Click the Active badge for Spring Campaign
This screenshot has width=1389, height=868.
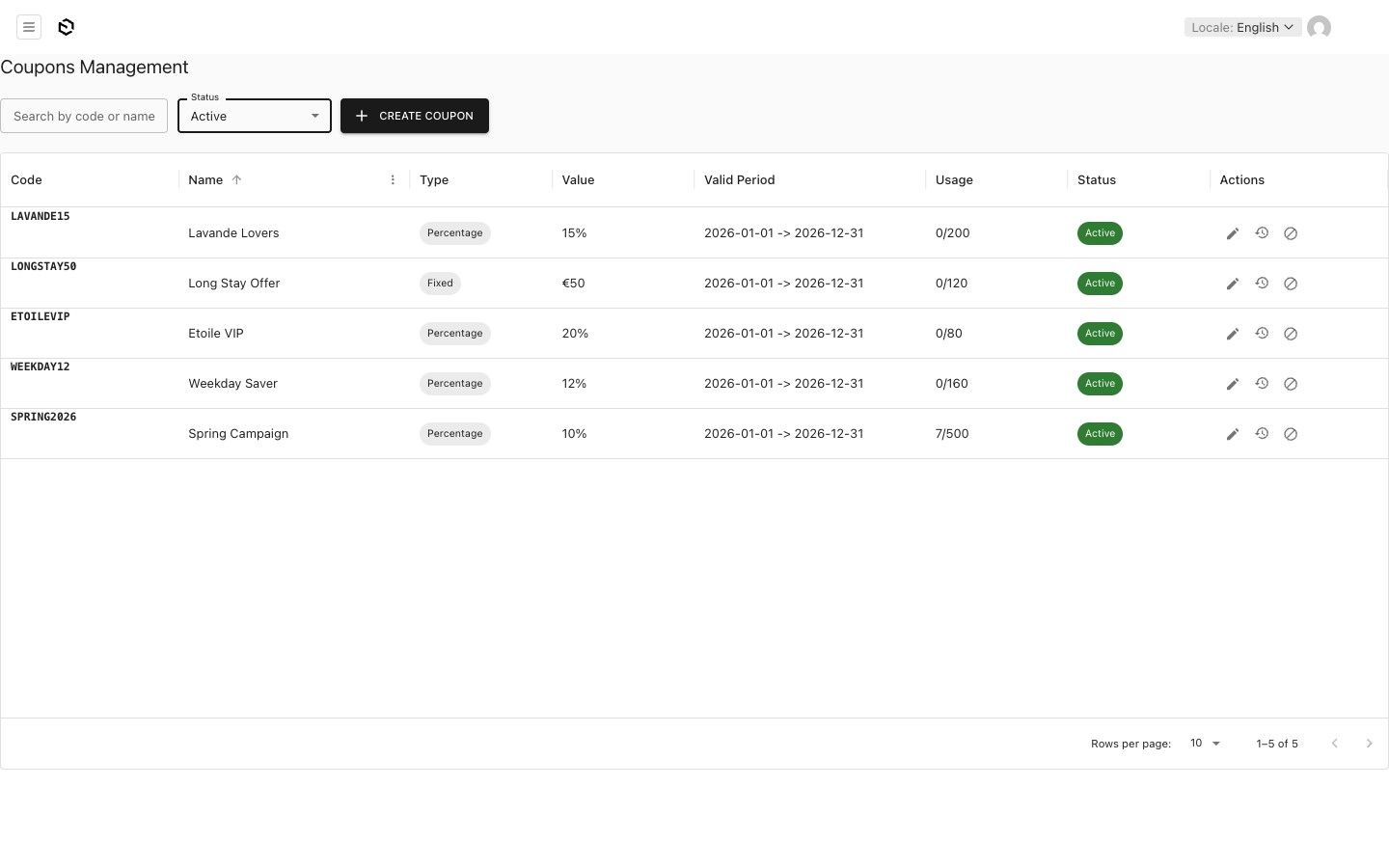click(1100, 434)
